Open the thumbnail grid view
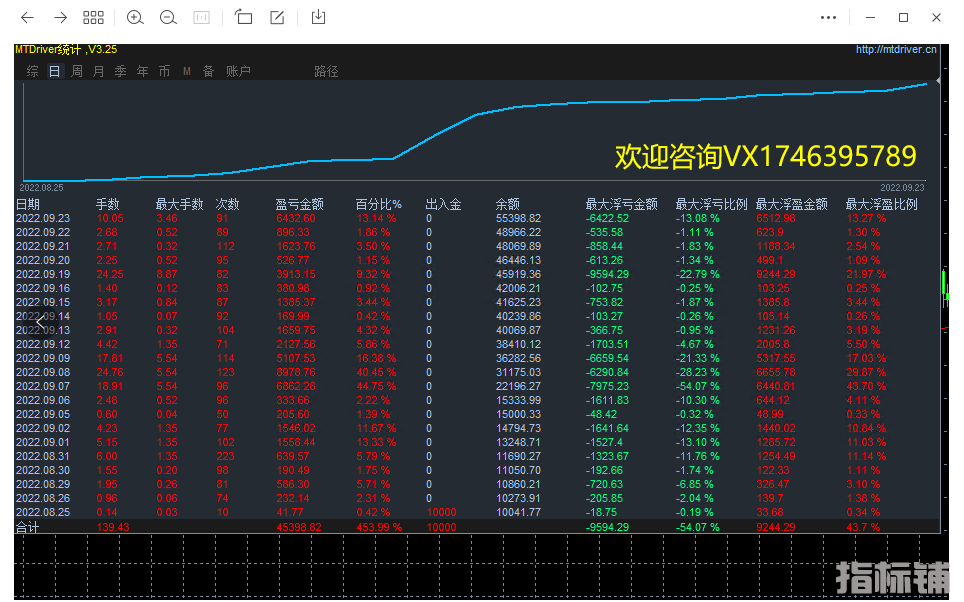964x602 pixels. pyautogui.click(x=93, y=17)
